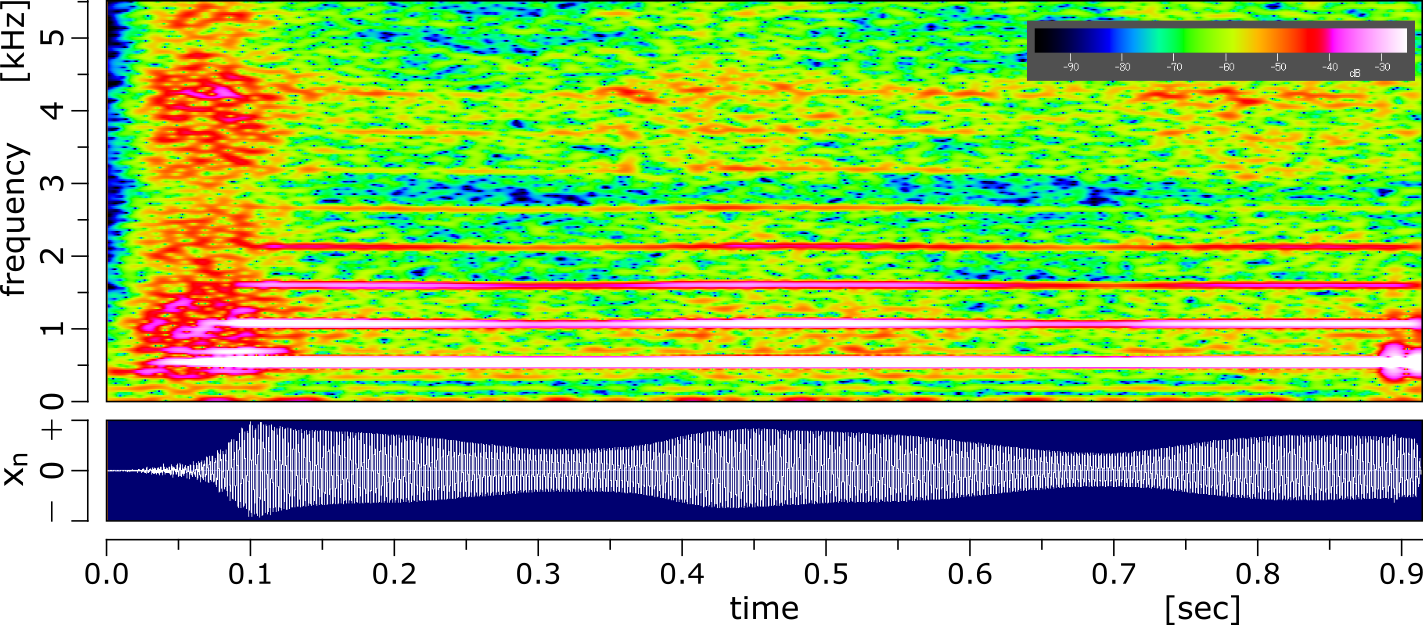The width and height of the screenshot is (1423, 625).
Task: Click the "time" axis title
Action: [x=764, y=608]
